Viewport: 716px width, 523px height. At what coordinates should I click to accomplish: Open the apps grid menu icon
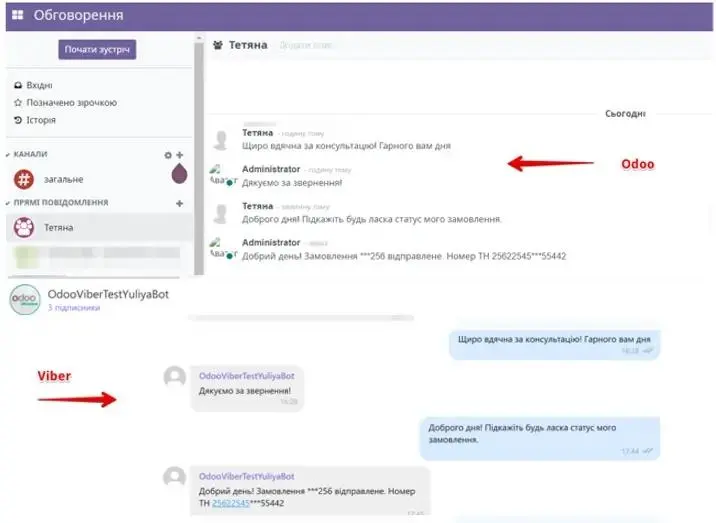point(17,16)
